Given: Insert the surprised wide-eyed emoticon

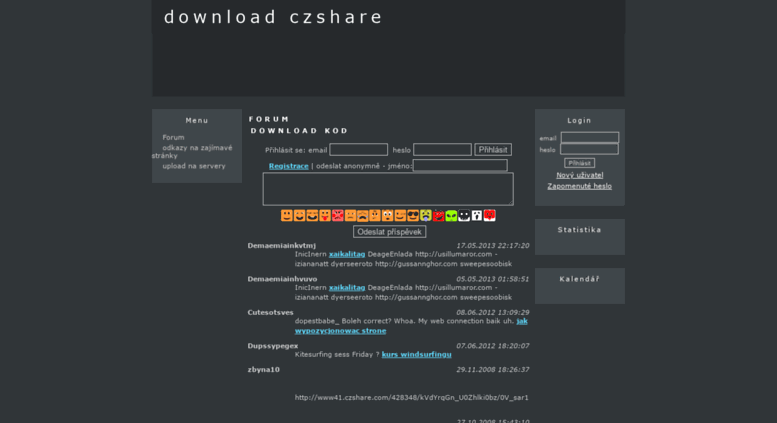Looking at the screenshot, I should [388, 215].
